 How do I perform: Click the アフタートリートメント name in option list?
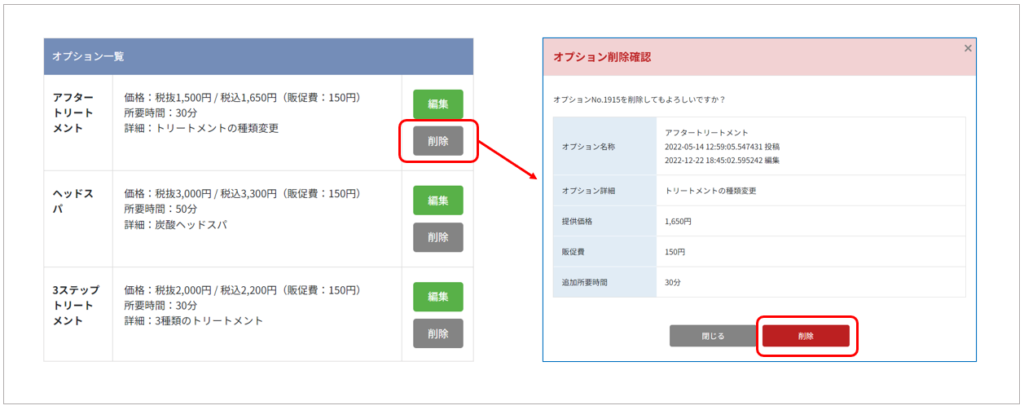coord(74,112)
